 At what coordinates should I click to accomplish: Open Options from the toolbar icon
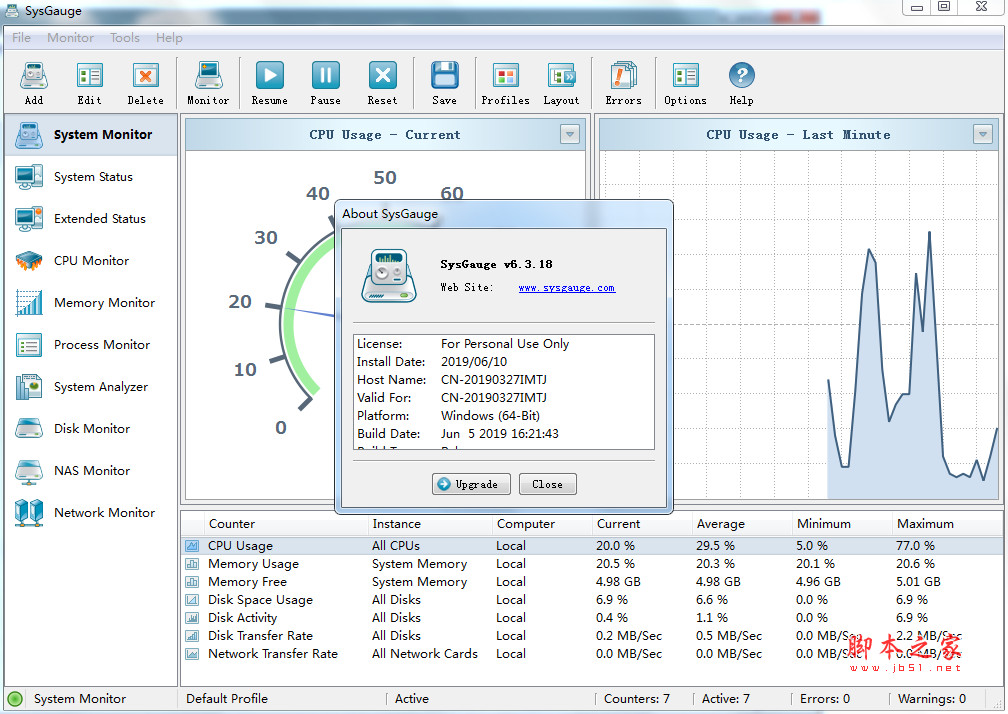tap(685, 83)
